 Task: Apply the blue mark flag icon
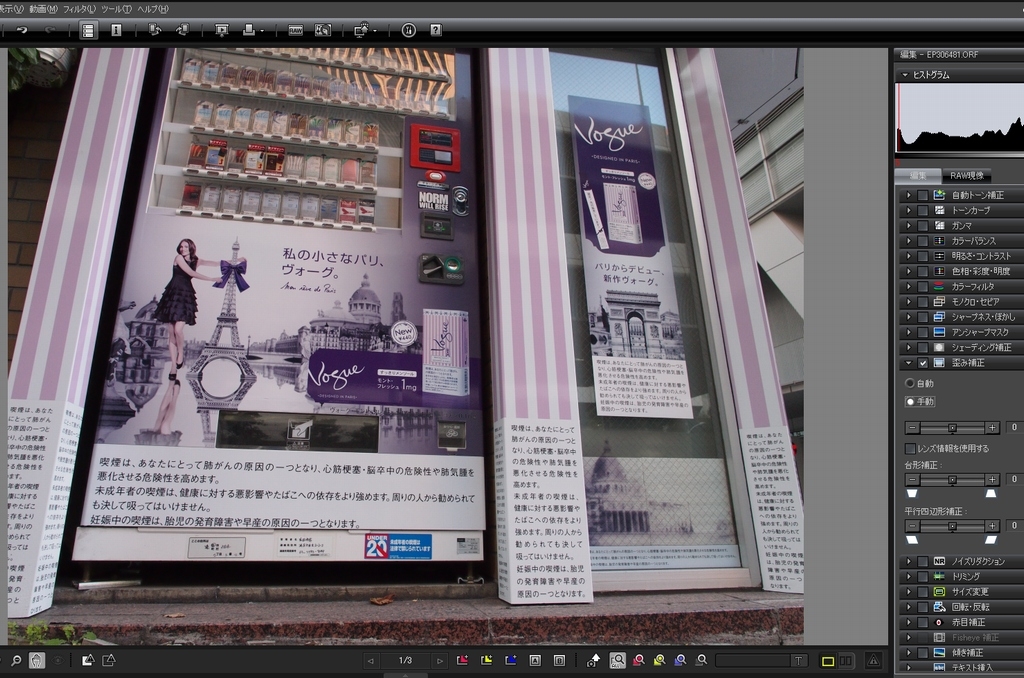(511, 661)
